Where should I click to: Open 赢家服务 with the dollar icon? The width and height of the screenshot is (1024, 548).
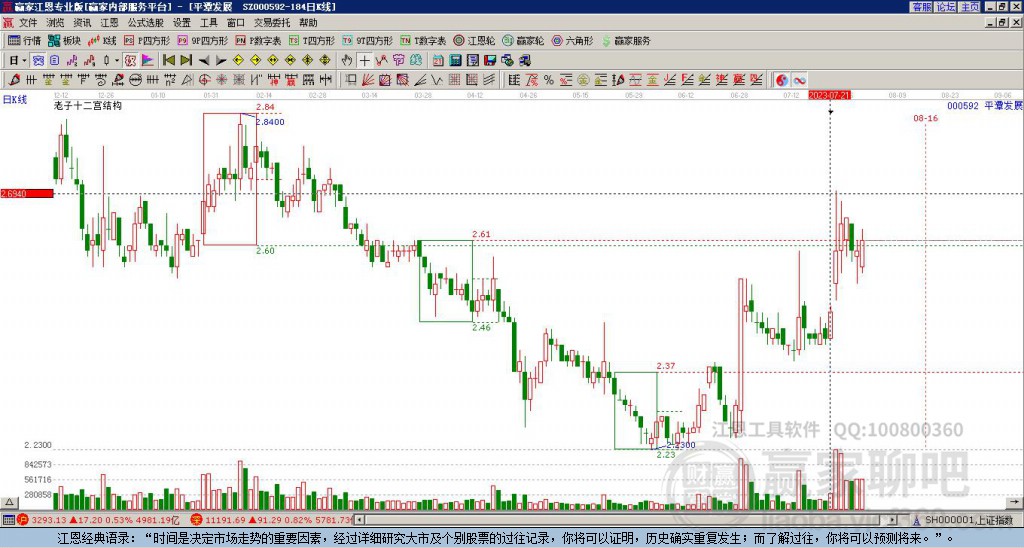tap(626, 40)
